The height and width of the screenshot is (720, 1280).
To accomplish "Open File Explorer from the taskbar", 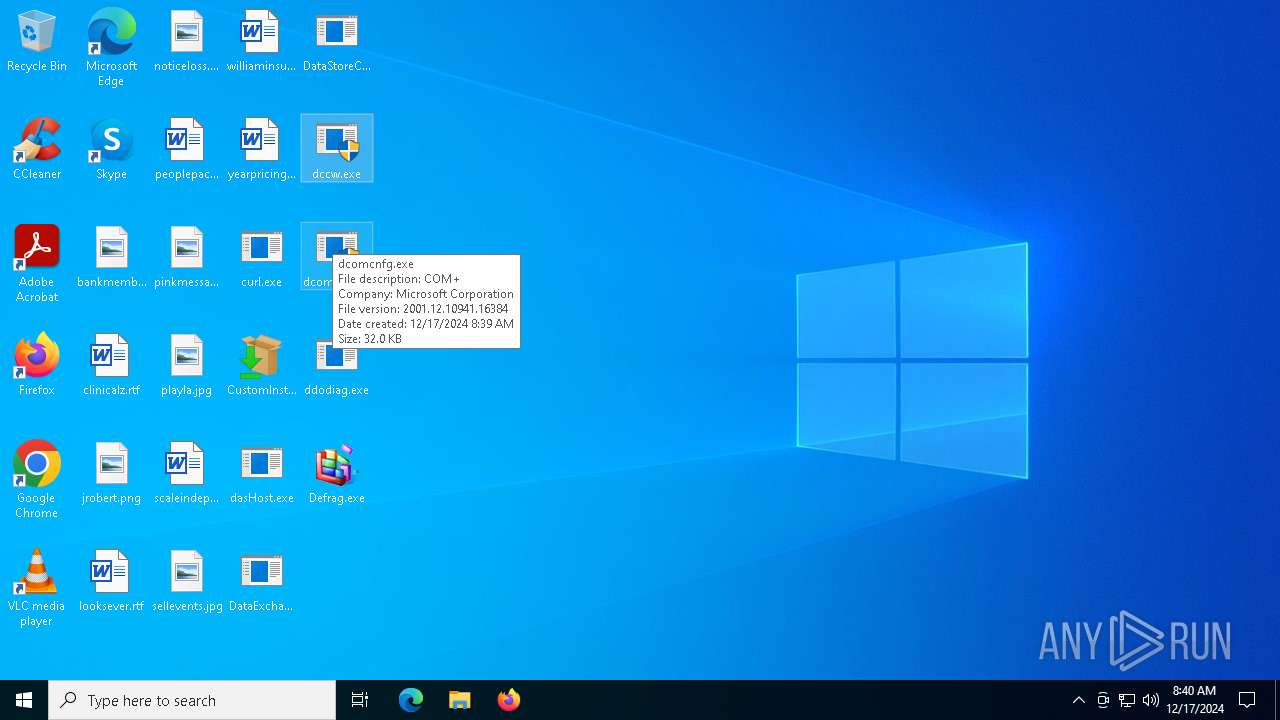I will [460, 700].
